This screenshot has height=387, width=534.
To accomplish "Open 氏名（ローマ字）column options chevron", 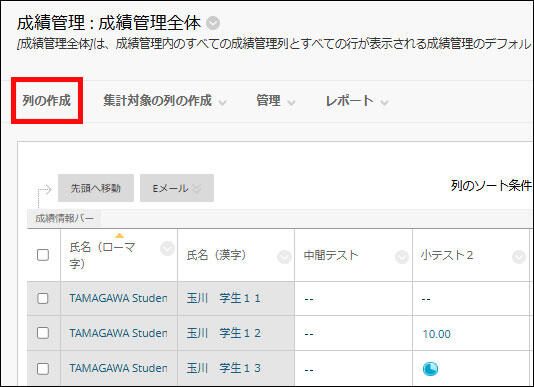I will tap(167, 248).
